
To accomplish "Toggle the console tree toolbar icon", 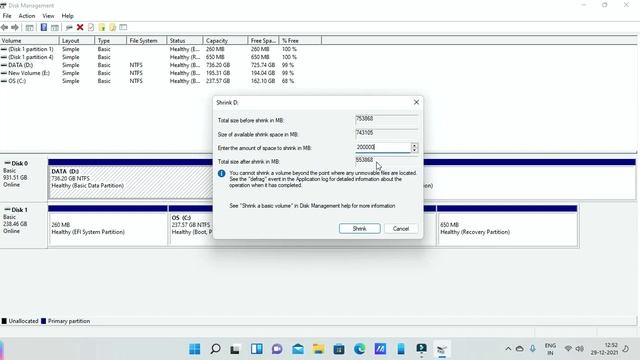I will coord(29,27).
